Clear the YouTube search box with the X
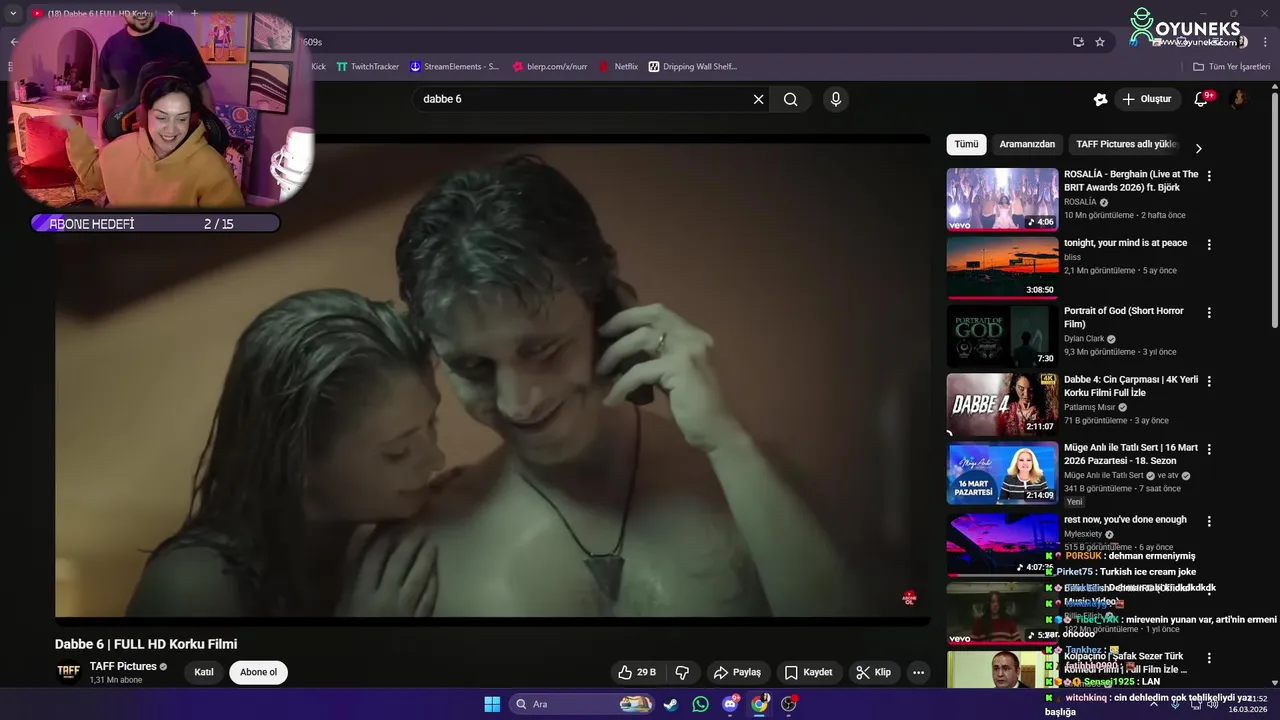 tap(758, 99)
